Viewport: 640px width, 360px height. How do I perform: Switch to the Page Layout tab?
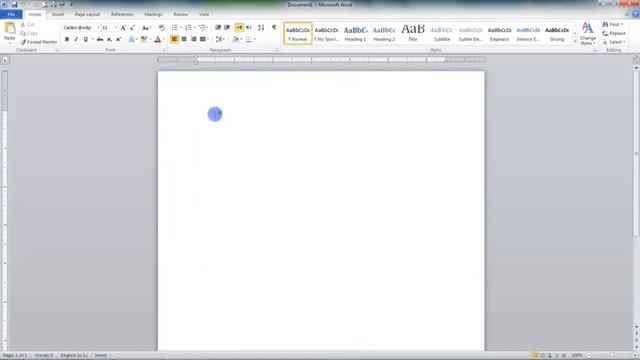point(87,14)
